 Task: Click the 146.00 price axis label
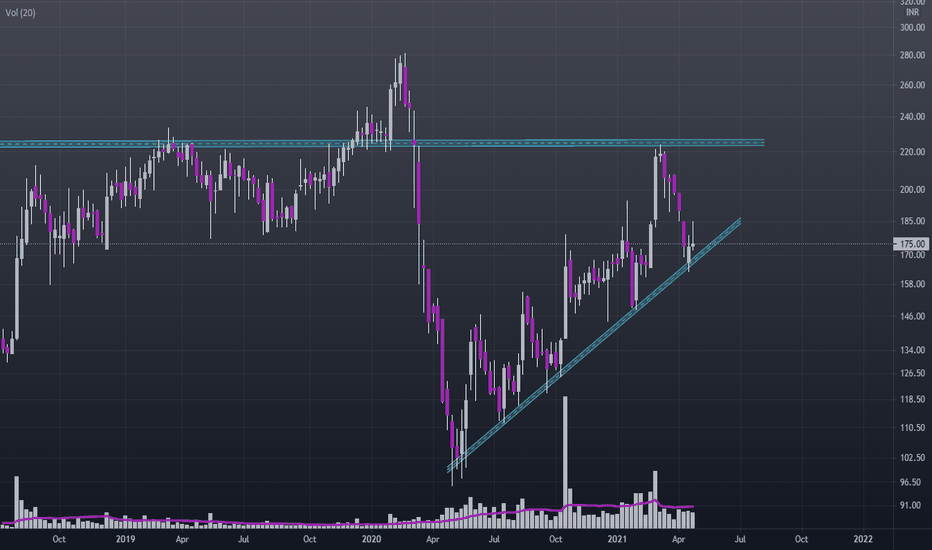(x=912, y=316)
